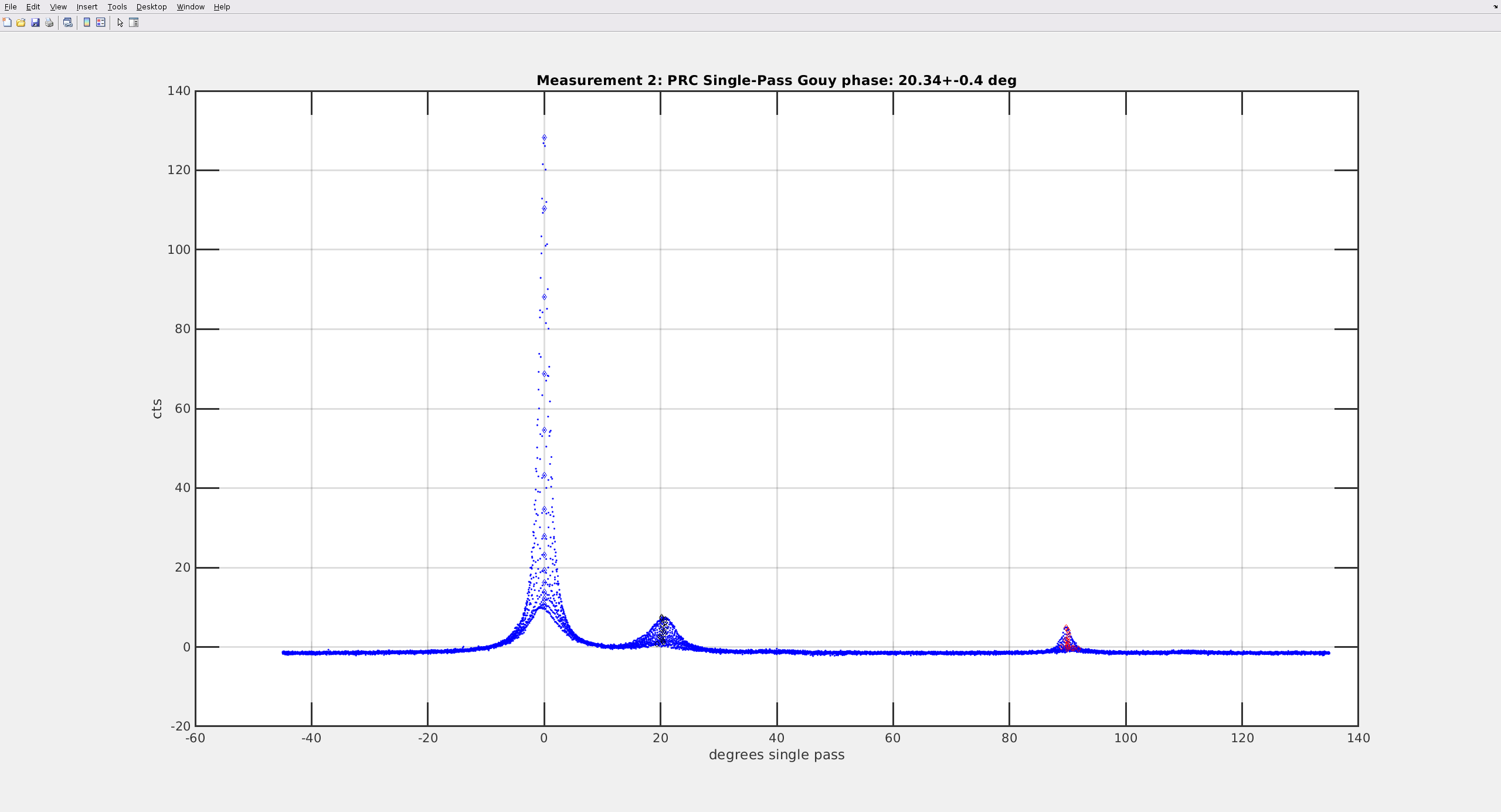The height and width of the screenshot is (812, 1501).
Task: Toggle the Insert Colorbar button
Action: coord(87,22)
